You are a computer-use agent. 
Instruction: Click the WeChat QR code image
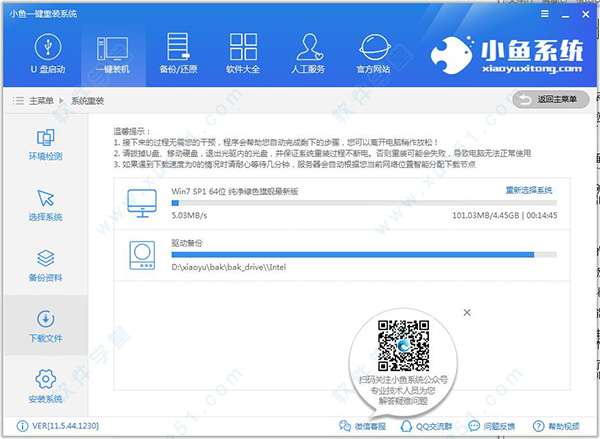pyautogui.click(x=403, y=346)
